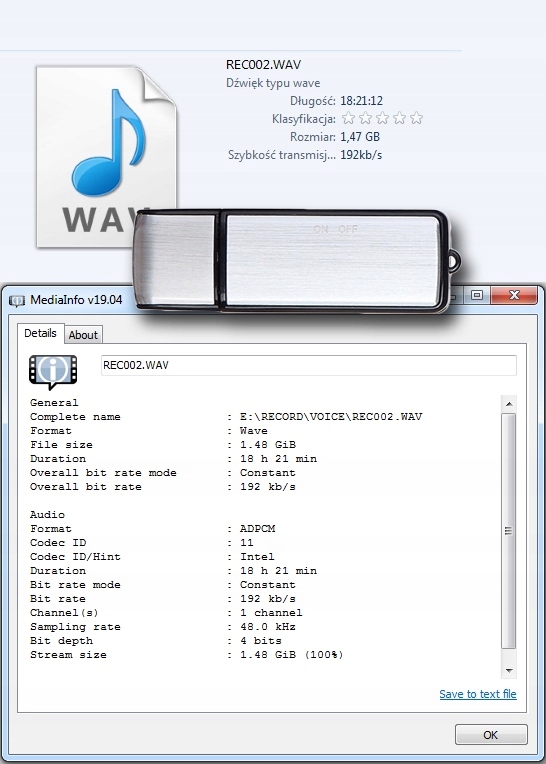The height and width of the screenshot is (764, 546).
Task: Maximize the MediaInfo window
Action: 476,295
